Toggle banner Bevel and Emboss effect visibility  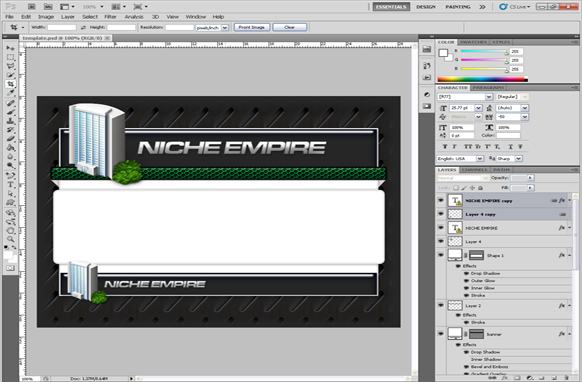(x=466, y=367)
